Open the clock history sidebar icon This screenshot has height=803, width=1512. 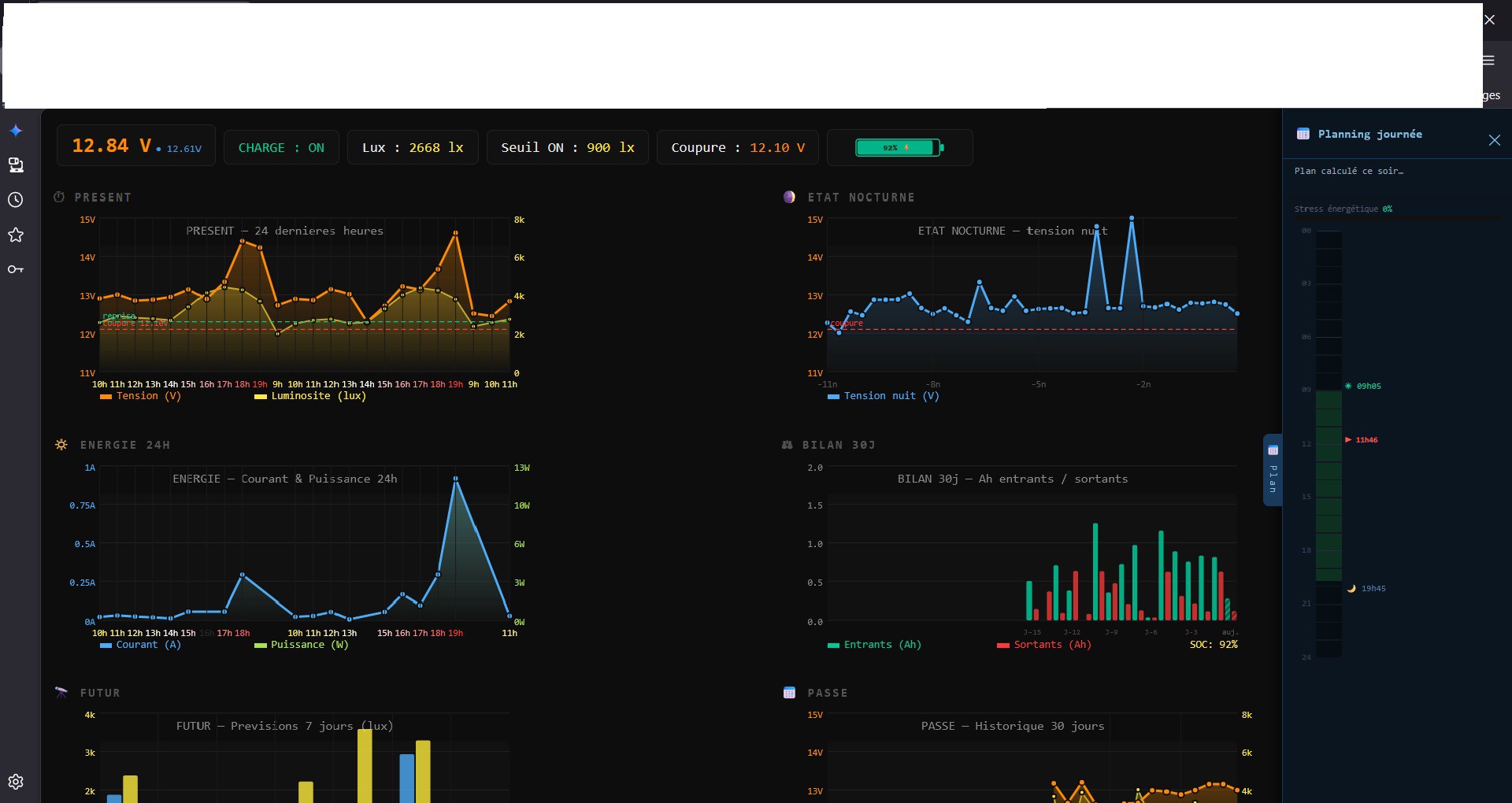point(16,200)
